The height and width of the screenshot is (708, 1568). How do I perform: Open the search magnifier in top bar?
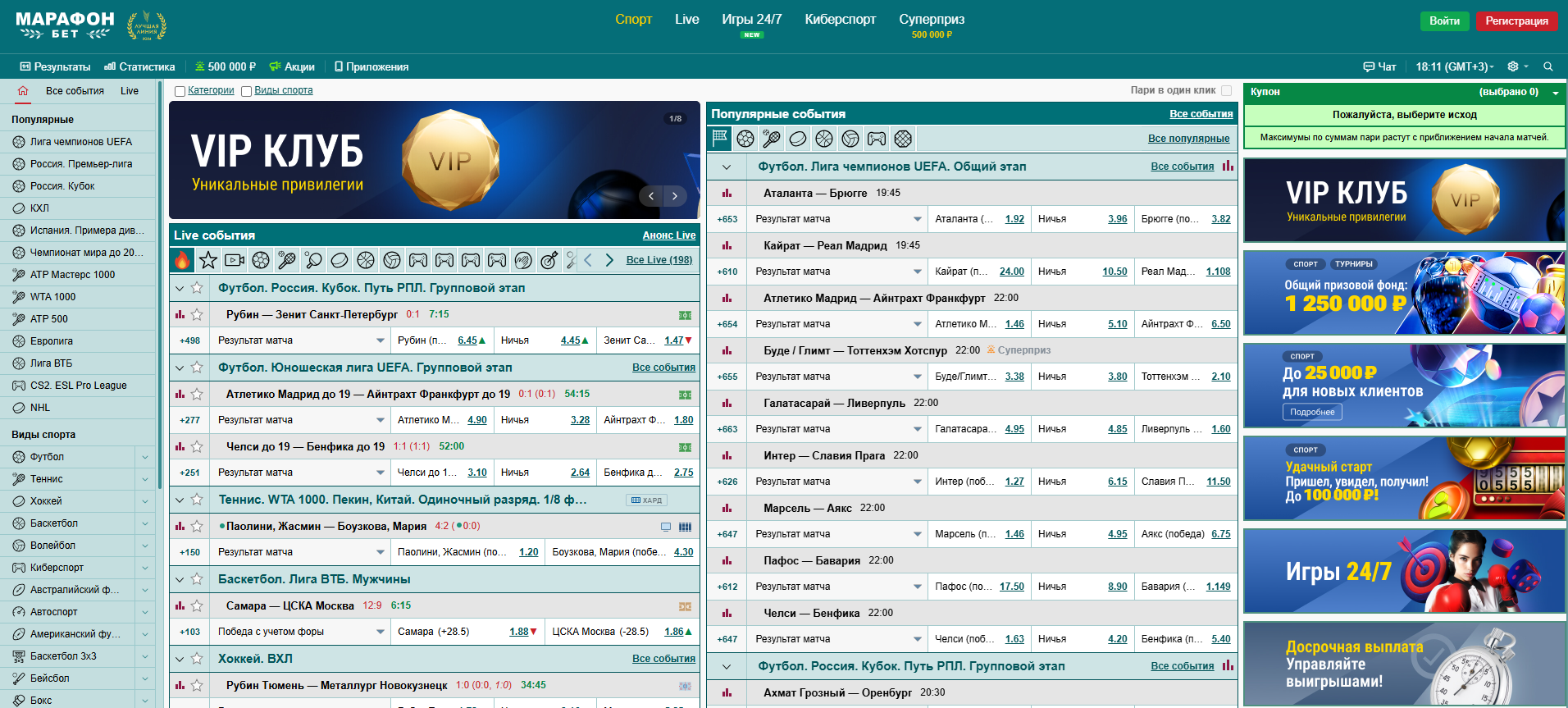[1547, 66]
